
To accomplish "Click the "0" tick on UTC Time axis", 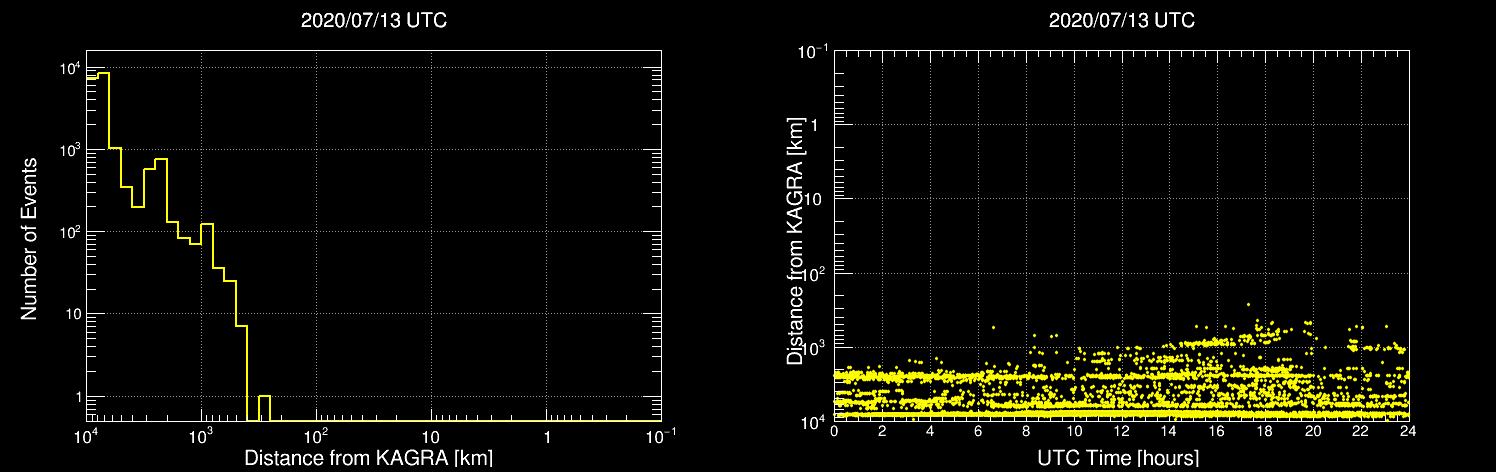I will 835,431.
